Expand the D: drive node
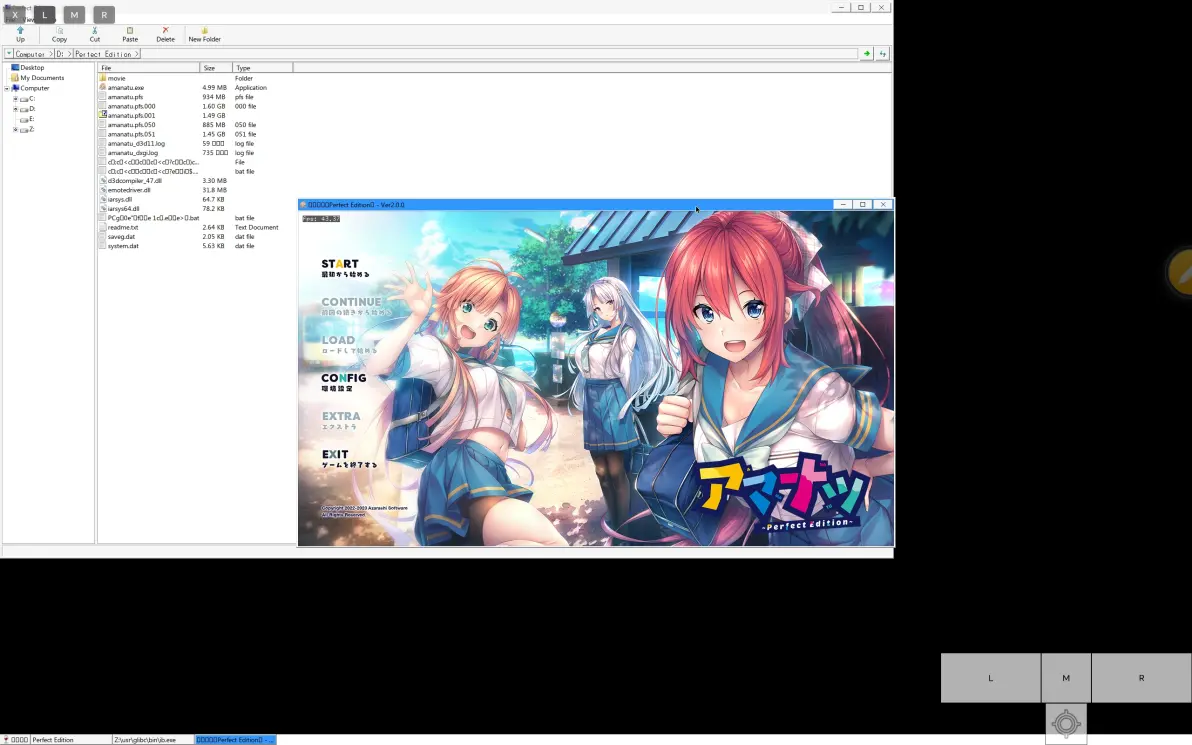This screenshot has height=745, width=1192. (15, 109)
